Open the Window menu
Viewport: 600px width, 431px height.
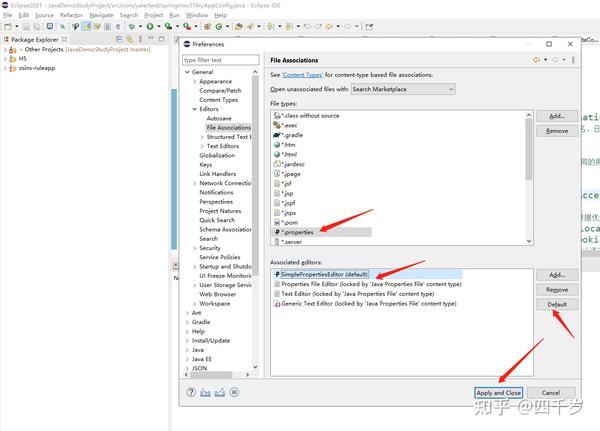point(197,15)
